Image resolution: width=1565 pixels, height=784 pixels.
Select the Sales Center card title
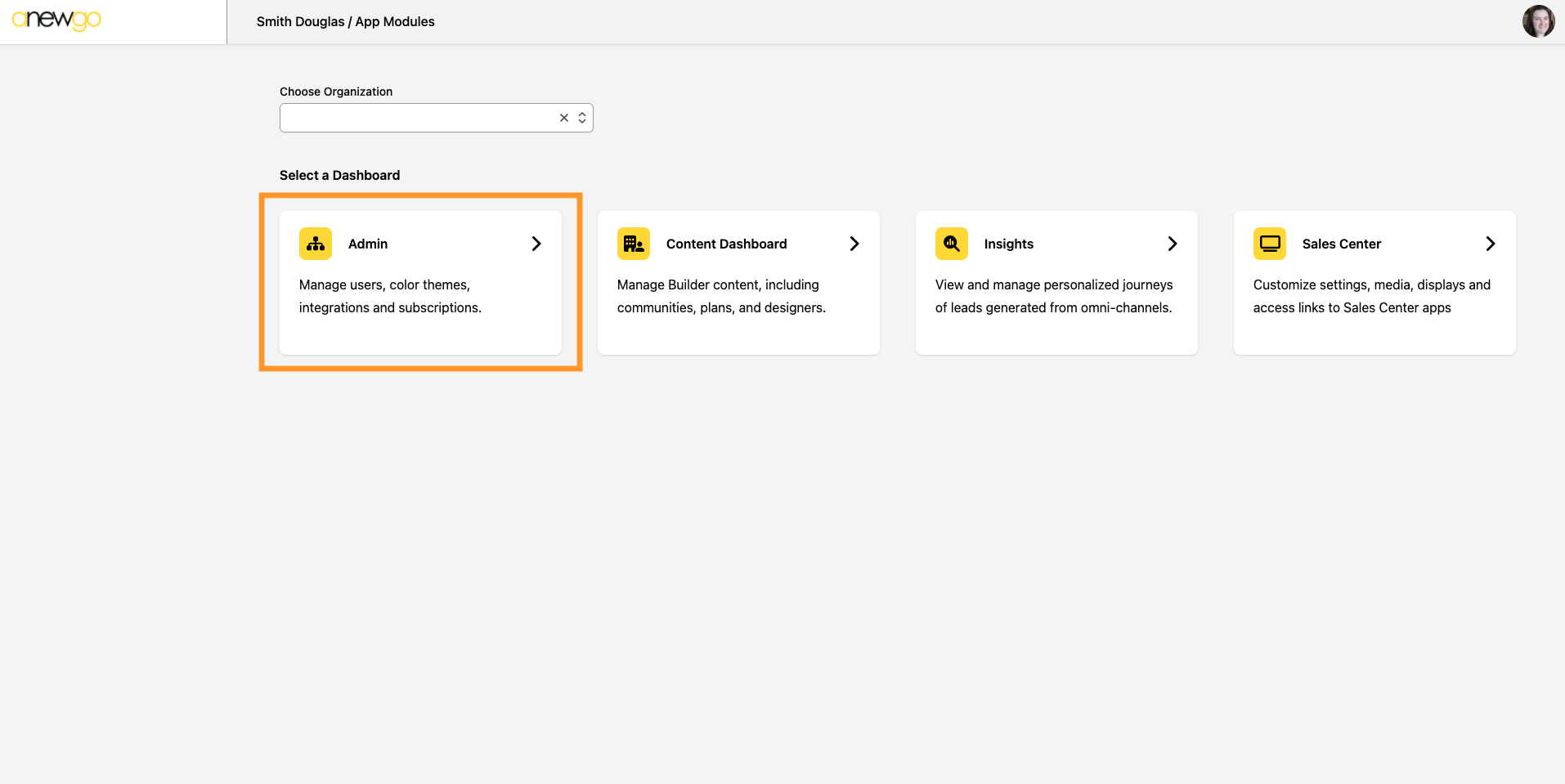tap(1341, 244)
